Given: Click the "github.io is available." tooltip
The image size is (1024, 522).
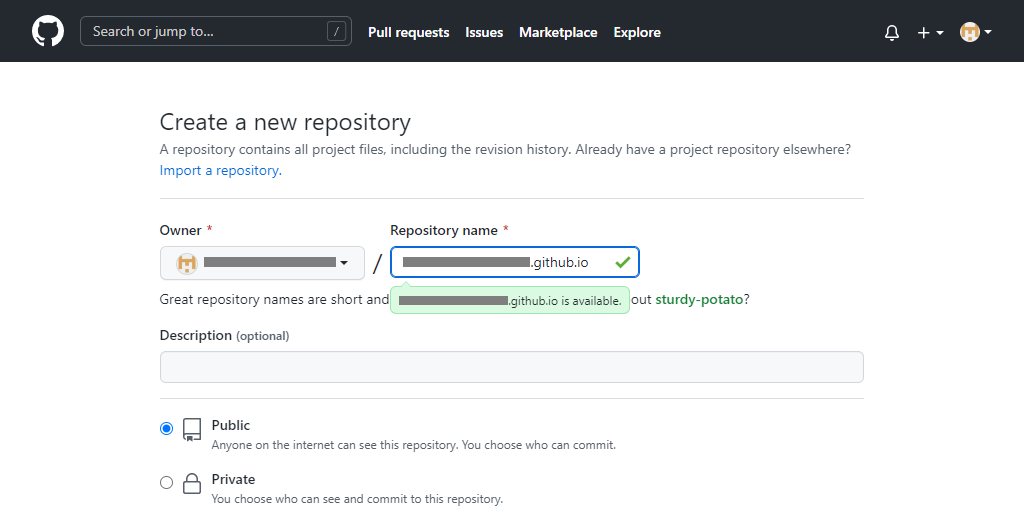Looking at the screenshot, I should pyautogui.click(x=510, y=301).
